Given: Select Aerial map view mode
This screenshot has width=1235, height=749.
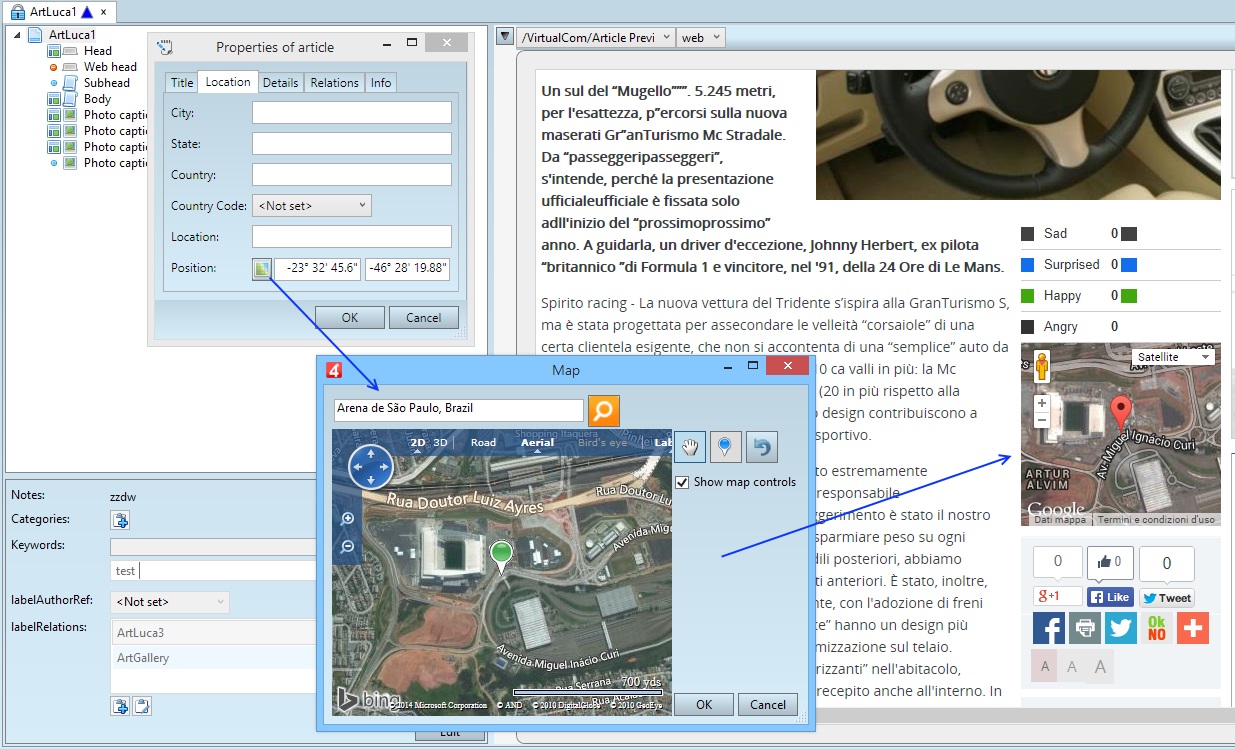Looking at the screenshot, I should point(538,442).
